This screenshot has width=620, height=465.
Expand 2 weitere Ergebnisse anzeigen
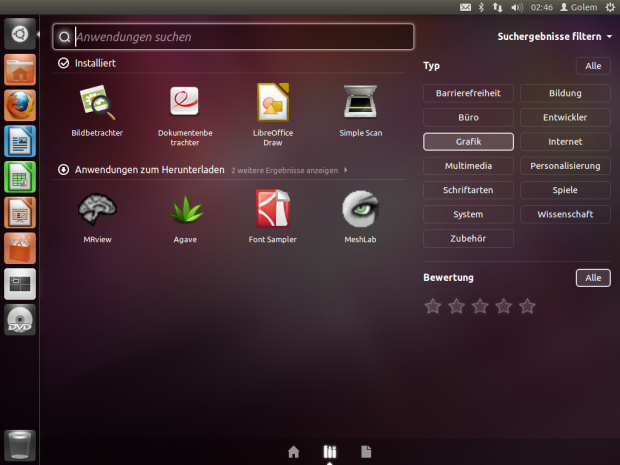(289, 170)
